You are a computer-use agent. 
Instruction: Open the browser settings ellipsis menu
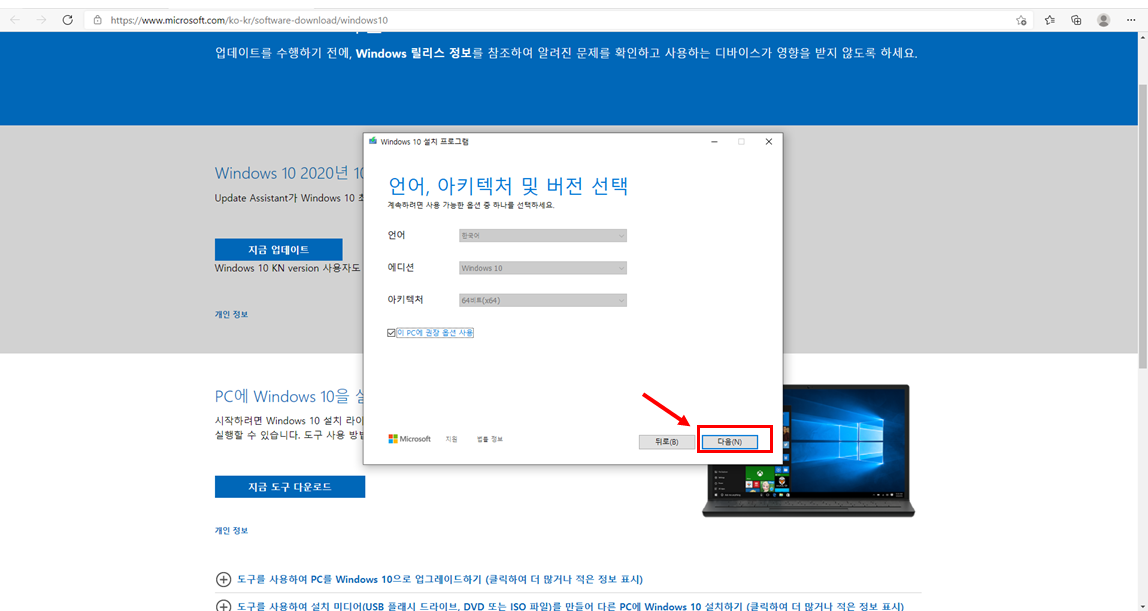[1131, 20]
